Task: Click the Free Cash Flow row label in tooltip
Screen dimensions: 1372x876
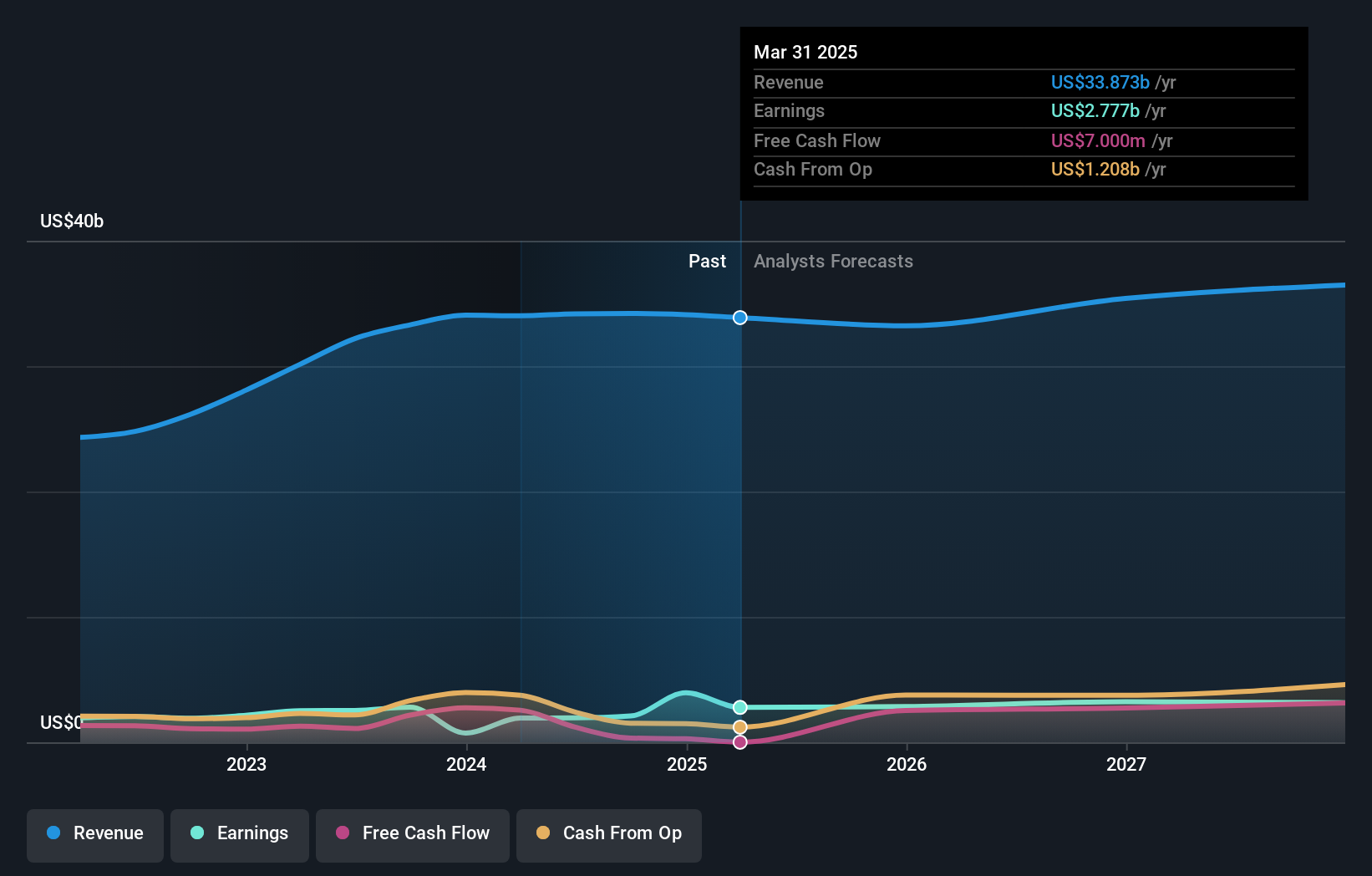Action: (817, 140)
